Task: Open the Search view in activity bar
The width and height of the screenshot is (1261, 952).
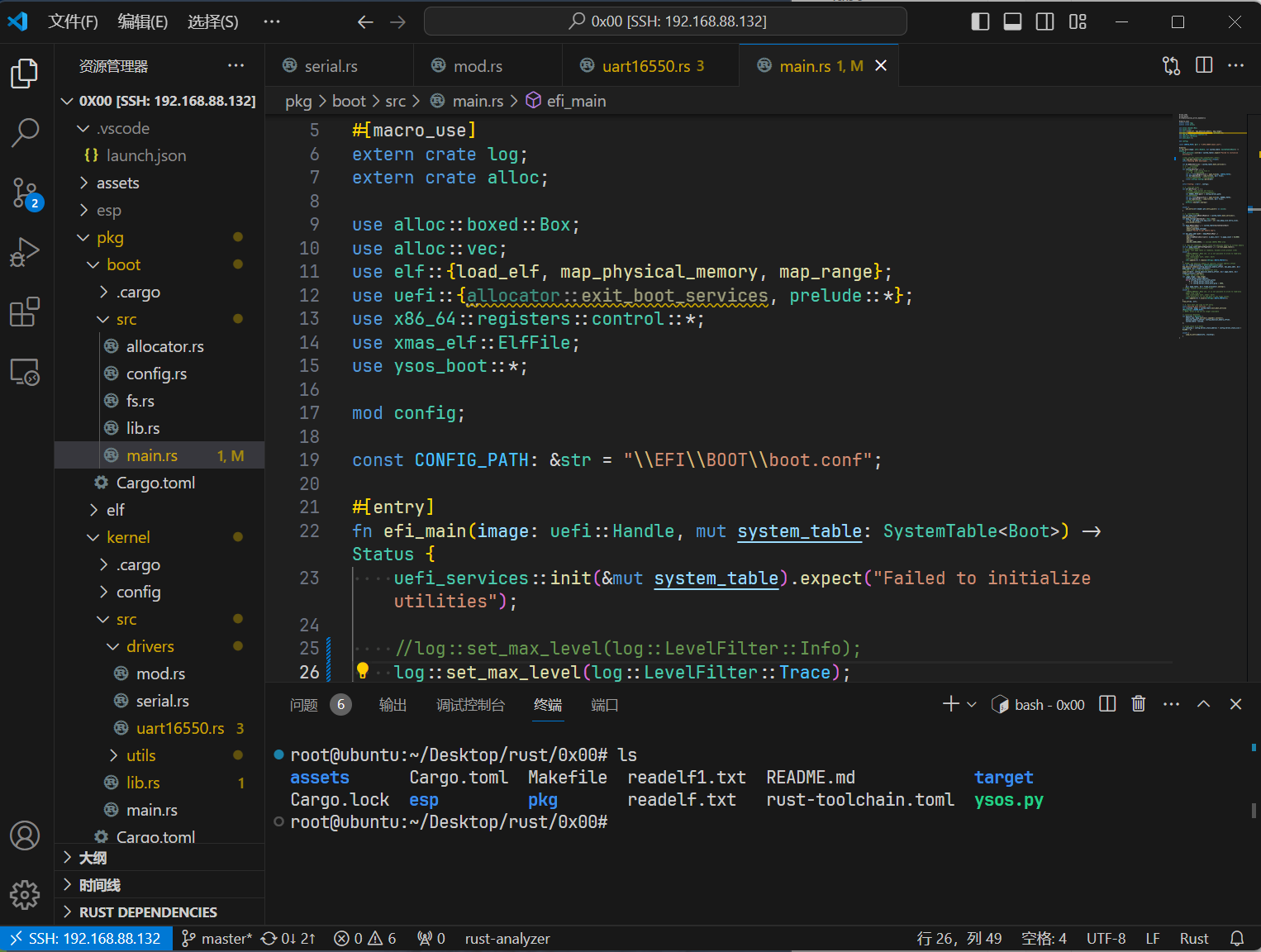Action: [25, 132]
